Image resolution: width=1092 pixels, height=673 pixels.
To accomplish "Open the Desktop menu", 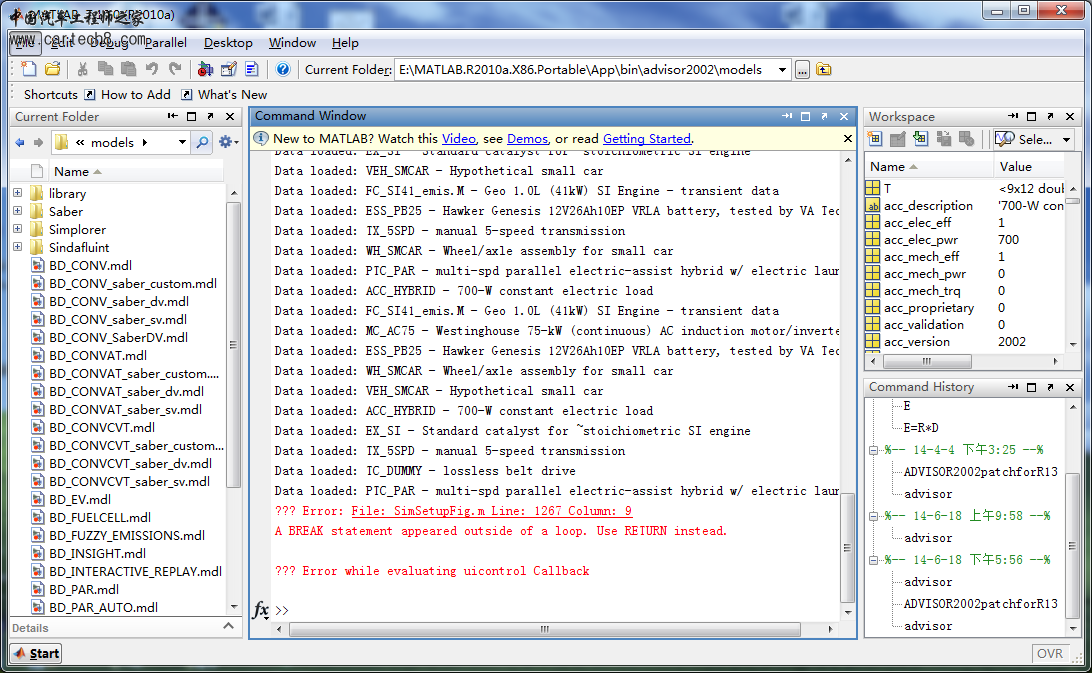I will pos(228,42).
